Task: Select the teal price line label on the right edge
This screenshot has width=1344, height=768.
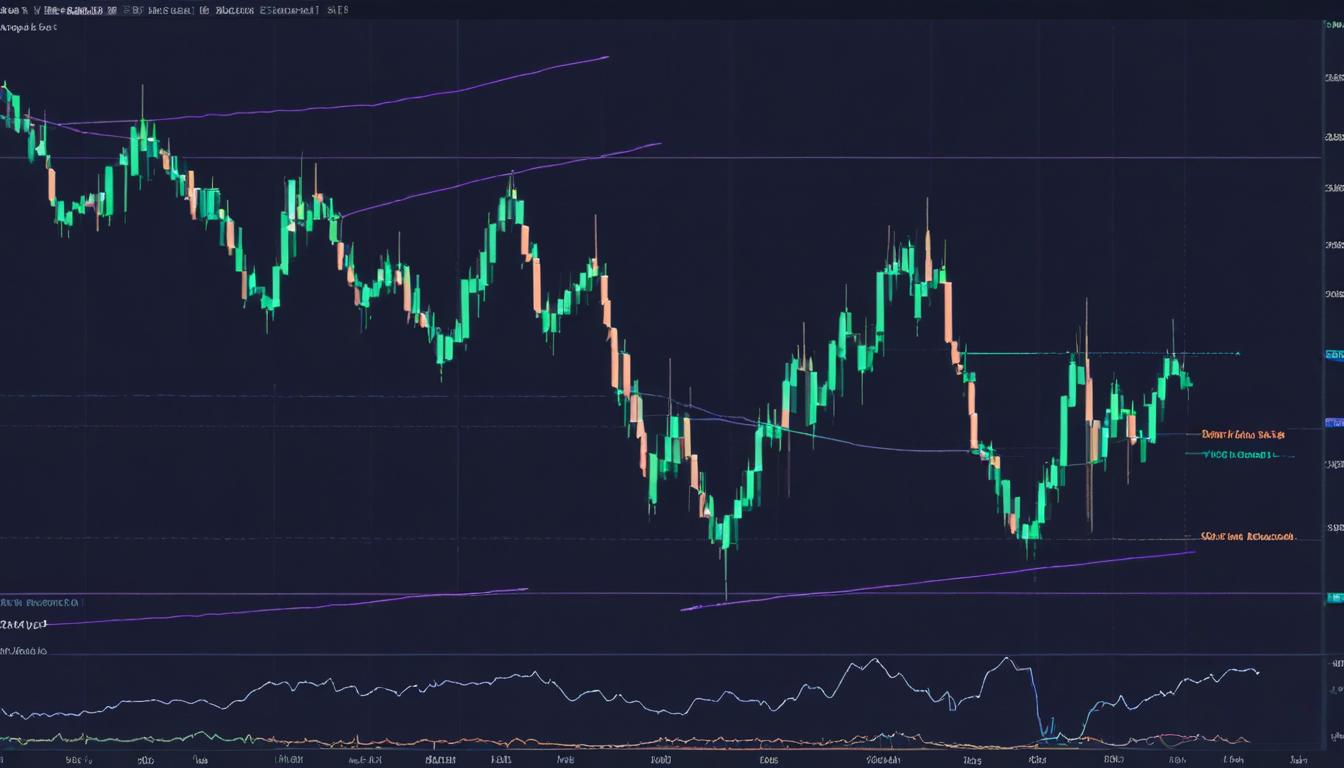Action: click(x=1240, y=453)
